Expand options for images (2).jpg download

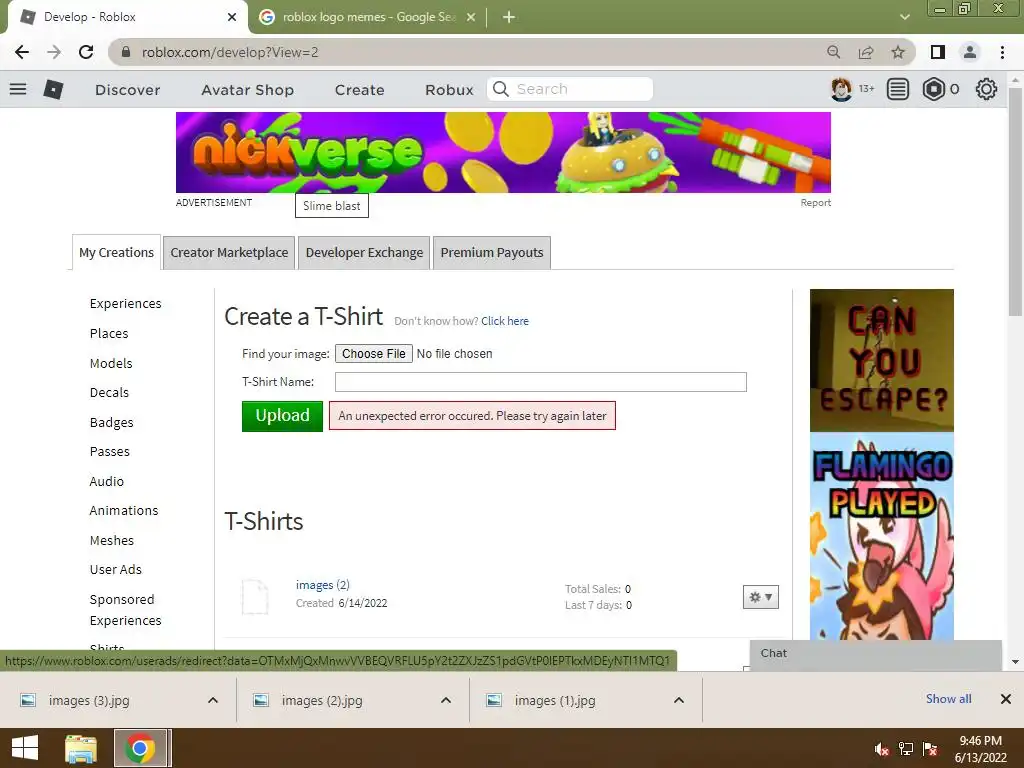[x=446, y=700]
